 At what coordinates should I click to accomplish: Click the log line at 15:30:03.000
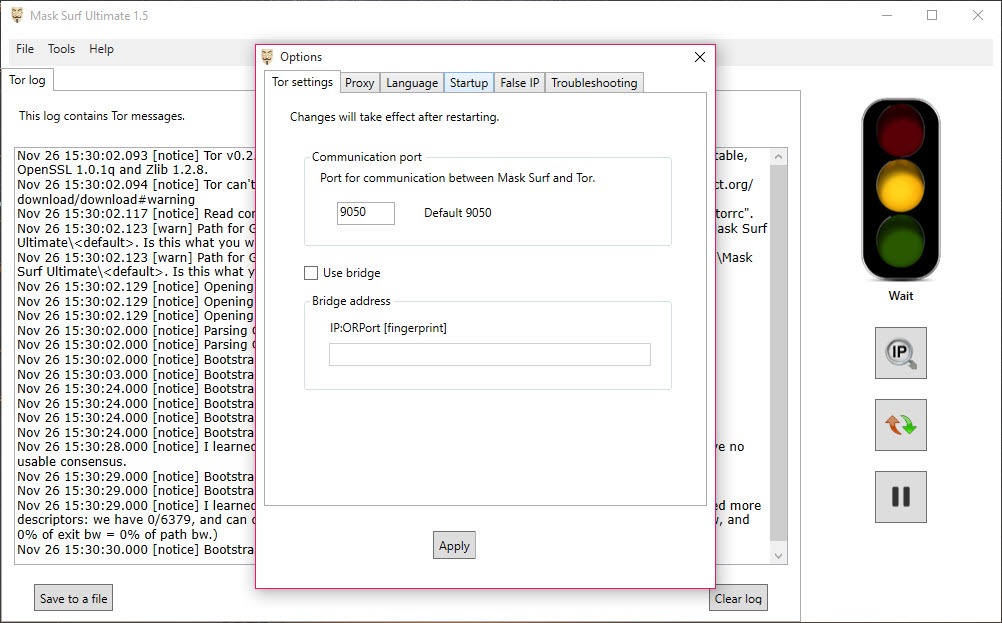click(135, 374)
